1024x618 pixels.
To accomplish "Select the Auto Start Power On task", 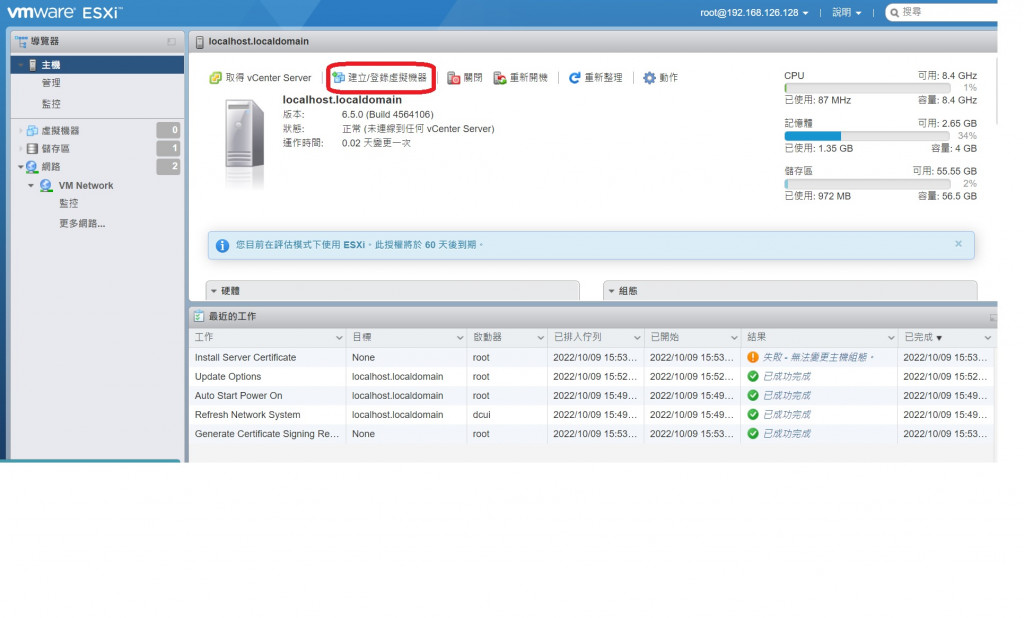I will 592,395.
